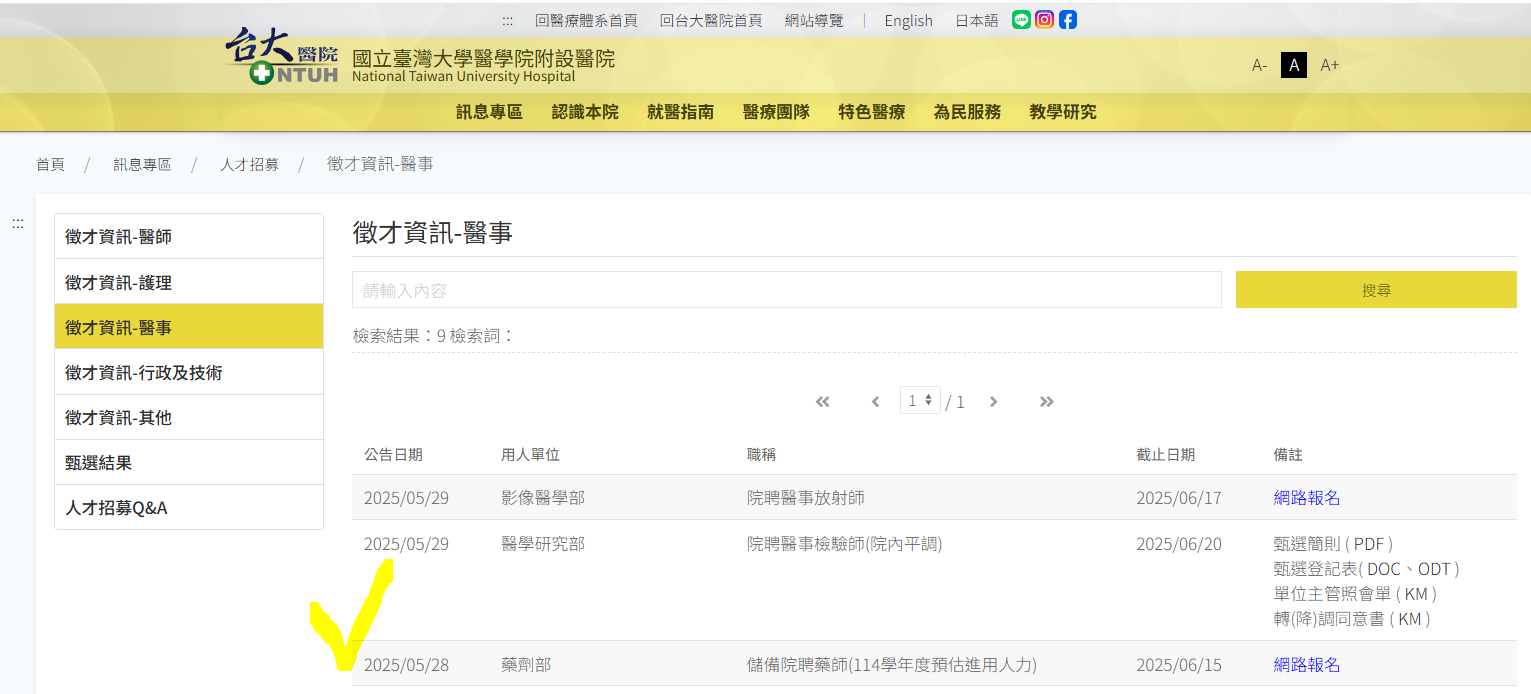Click 公告日期 column header
The width and height of the screenshot is (1531, 694).
tap(393, 454)
